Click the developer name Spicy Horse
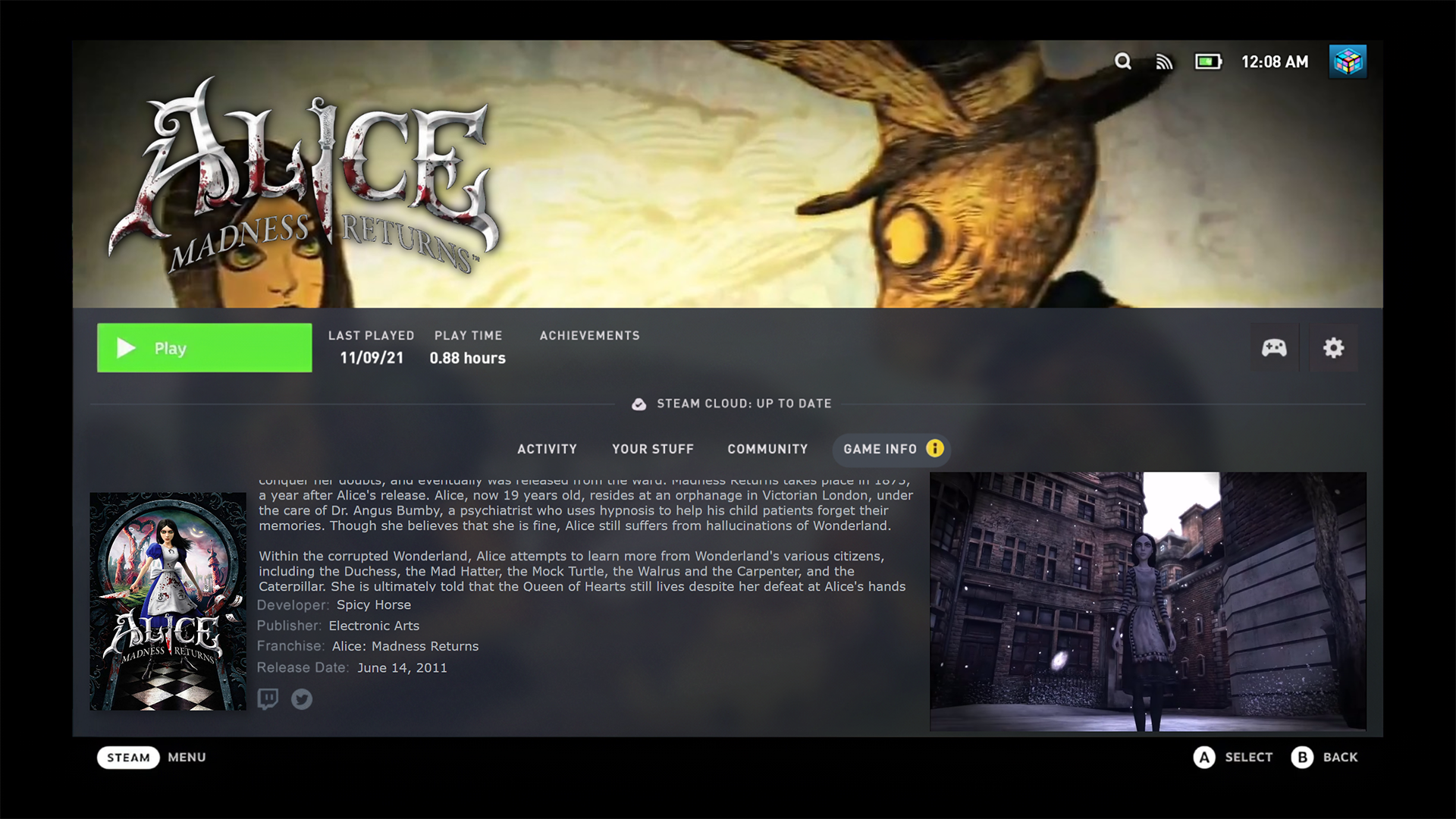1456x819 pixels. coord(374,605)
